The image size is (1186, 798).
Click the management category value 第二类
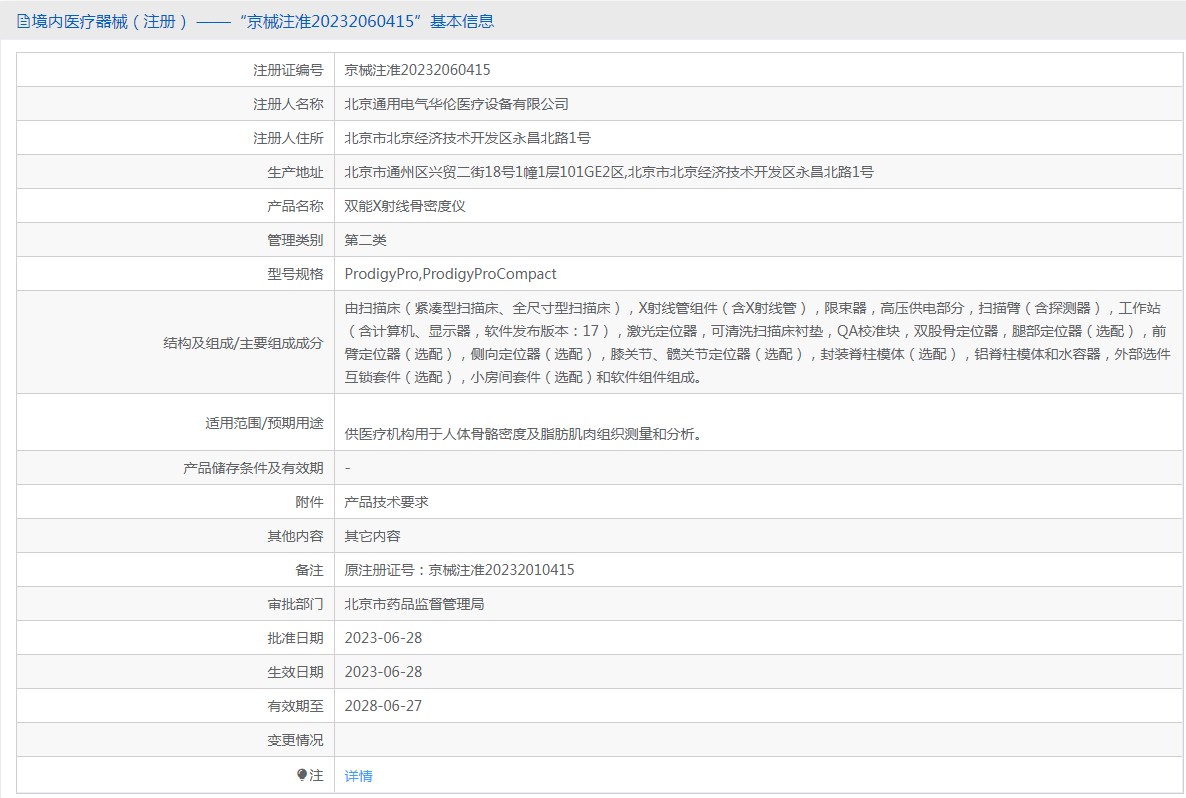point(365,240)
